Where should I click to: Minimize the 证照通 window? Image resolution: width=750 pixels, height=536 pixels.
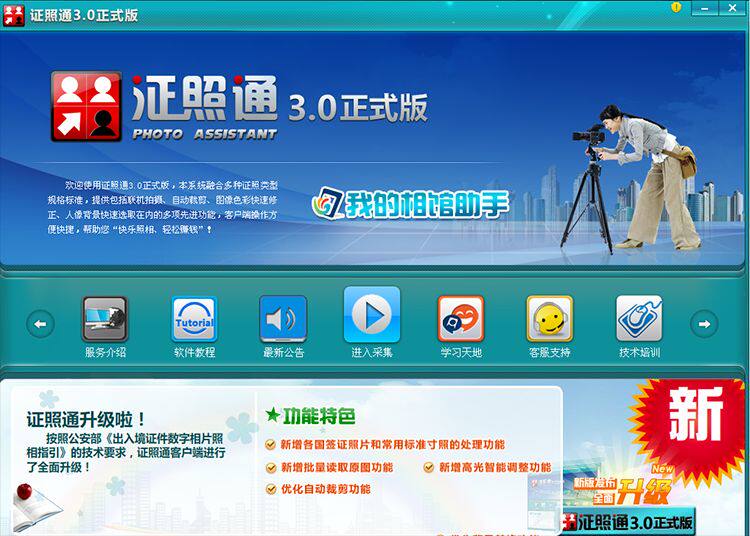coord(705,8)
